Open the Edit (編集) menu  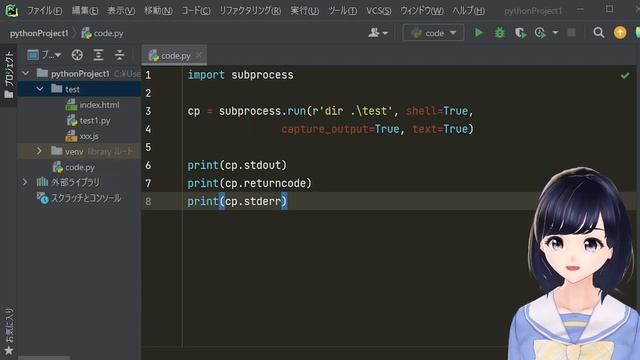(x=85, y=11)
